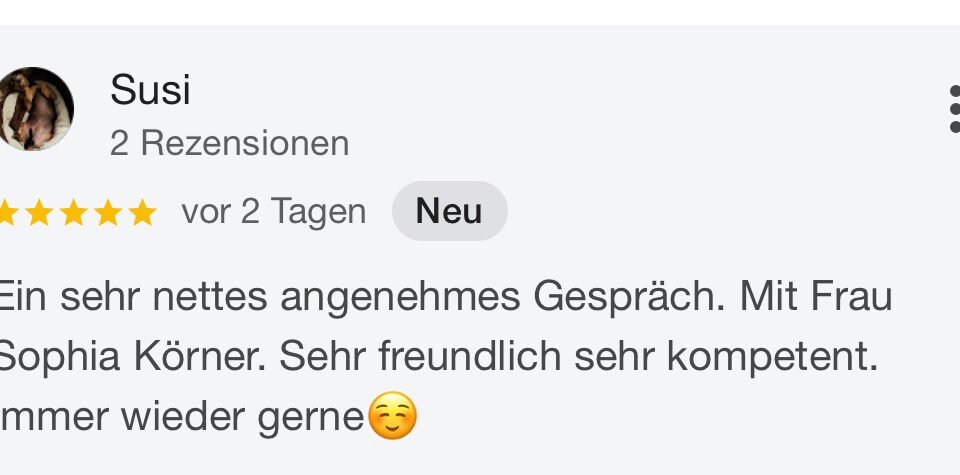Image resolution: width=960 pixels, height=475 pixels.
Task: Click the fifth and last rating star
Action: tap(142, 212)
